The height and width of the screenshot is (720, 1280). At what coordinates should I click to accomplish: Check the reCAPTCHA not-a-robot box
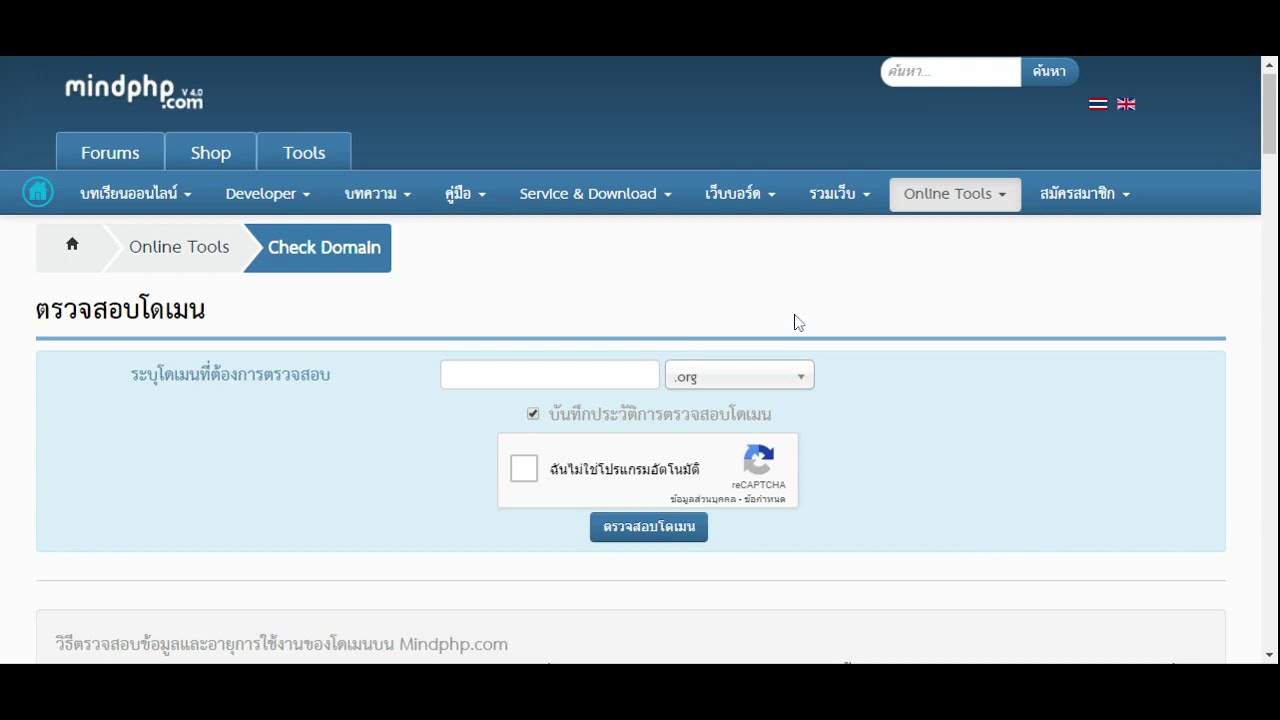(x=524, y=468)
